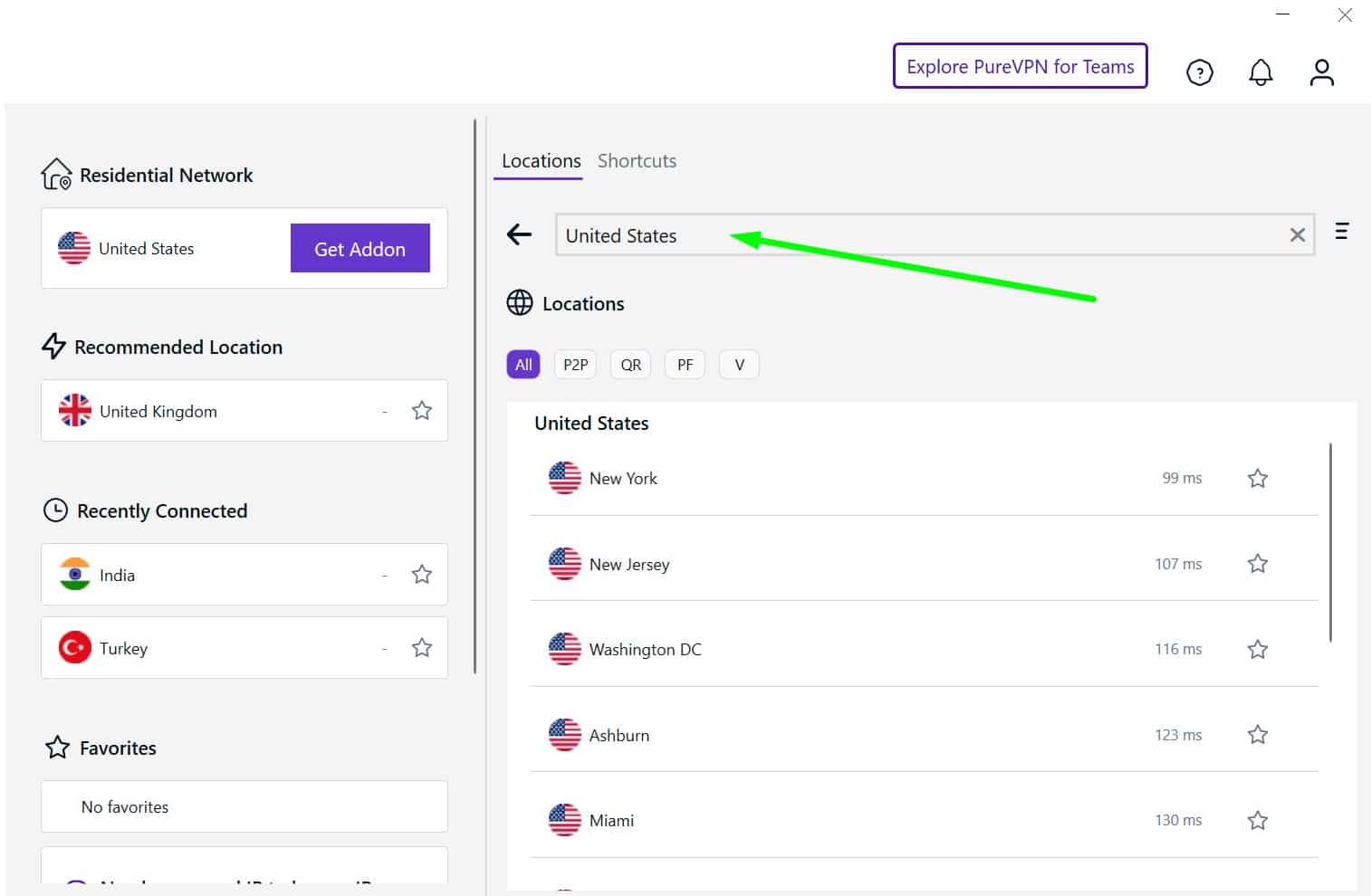Switch to the Shortcuts tab
The image size is (1371, 896).
tap(637, 161)
